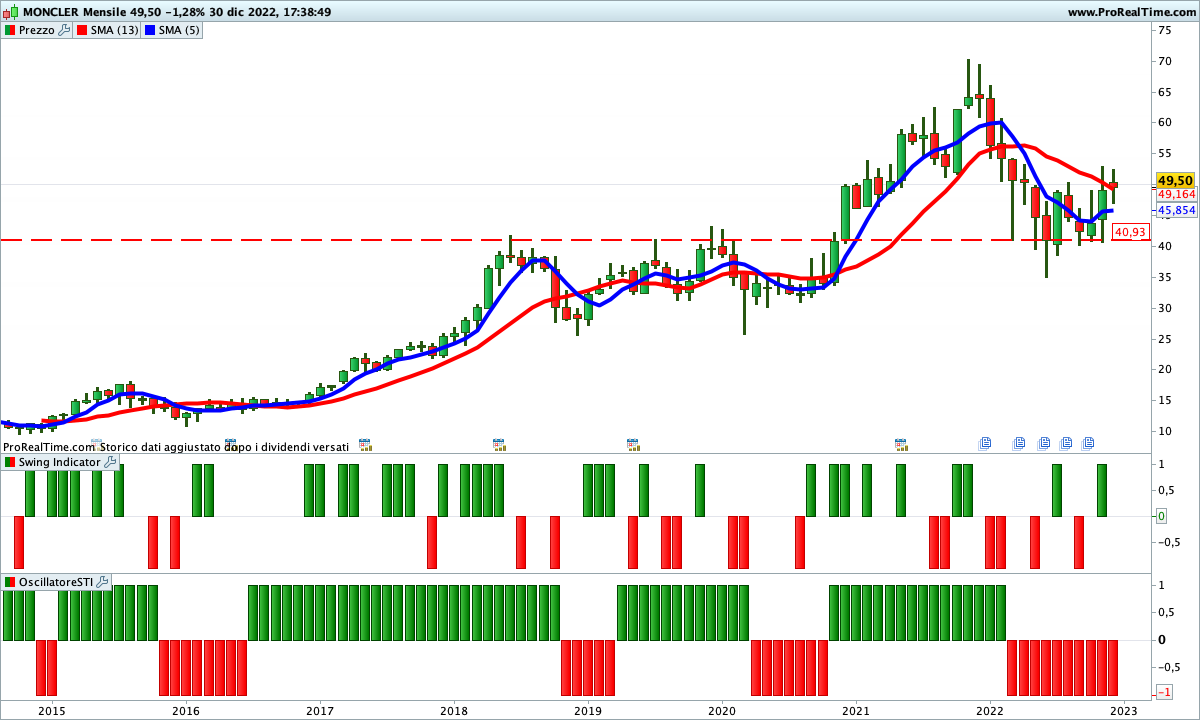The width and height of the screenshot is (1200, 720).
Task: Click the 65 price axis label
Action: tap(1165, 92)
